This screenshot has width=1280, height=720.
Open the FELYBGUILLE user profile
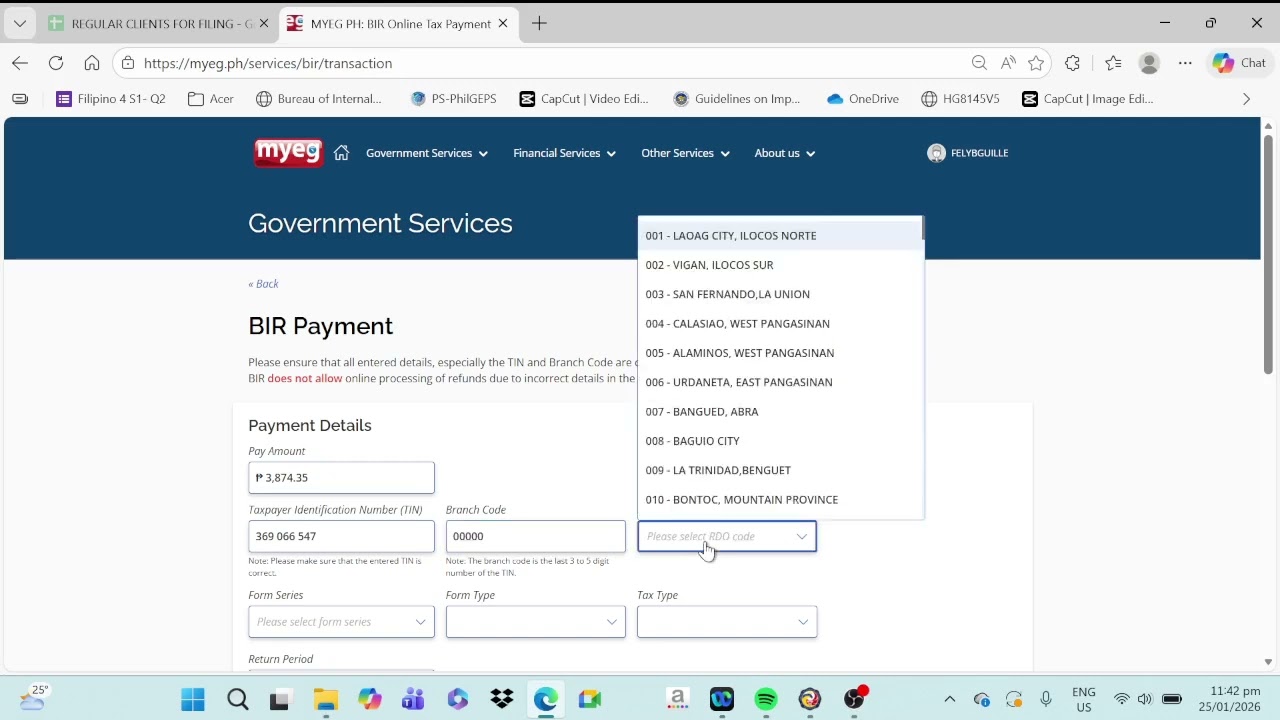click(968, 153)
